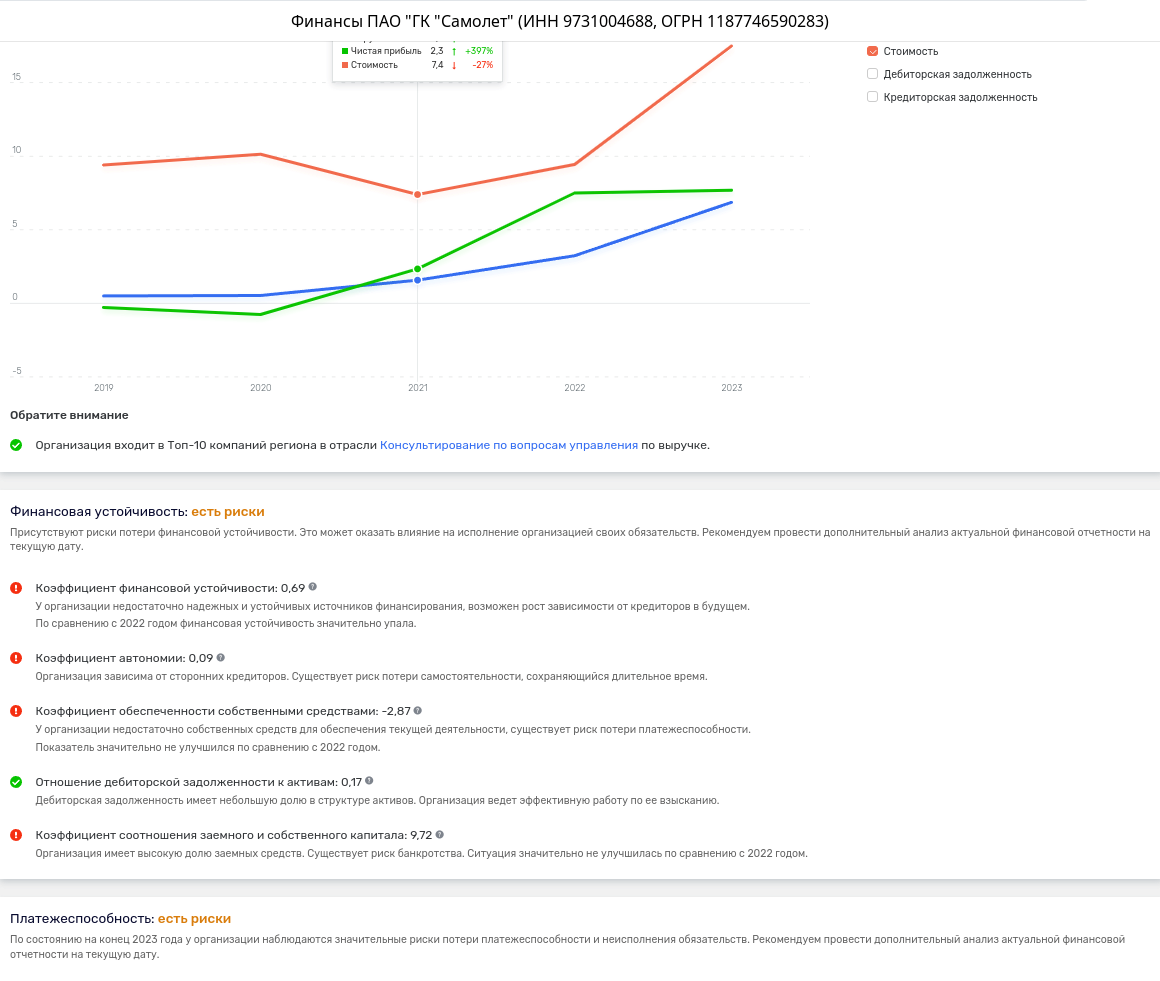Click green check icon for дебиторской задолженности

16,782
